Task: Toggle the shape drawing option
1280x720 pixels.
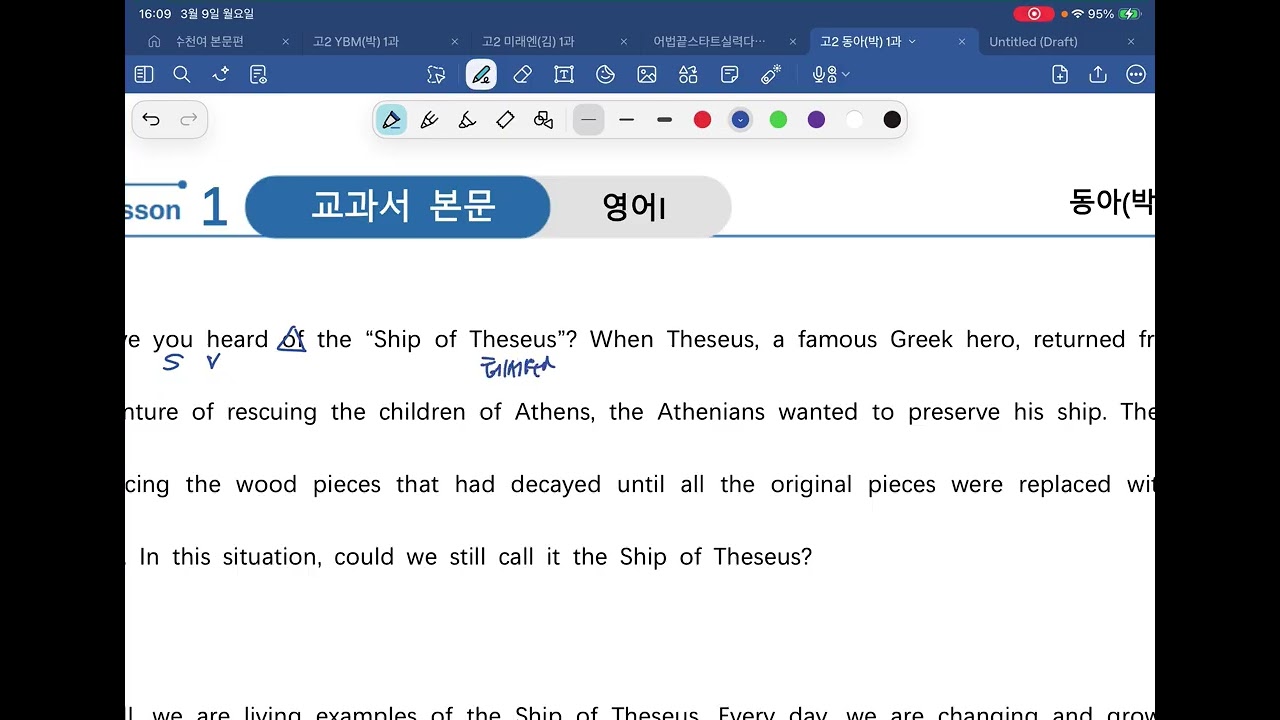Action: 543,120
